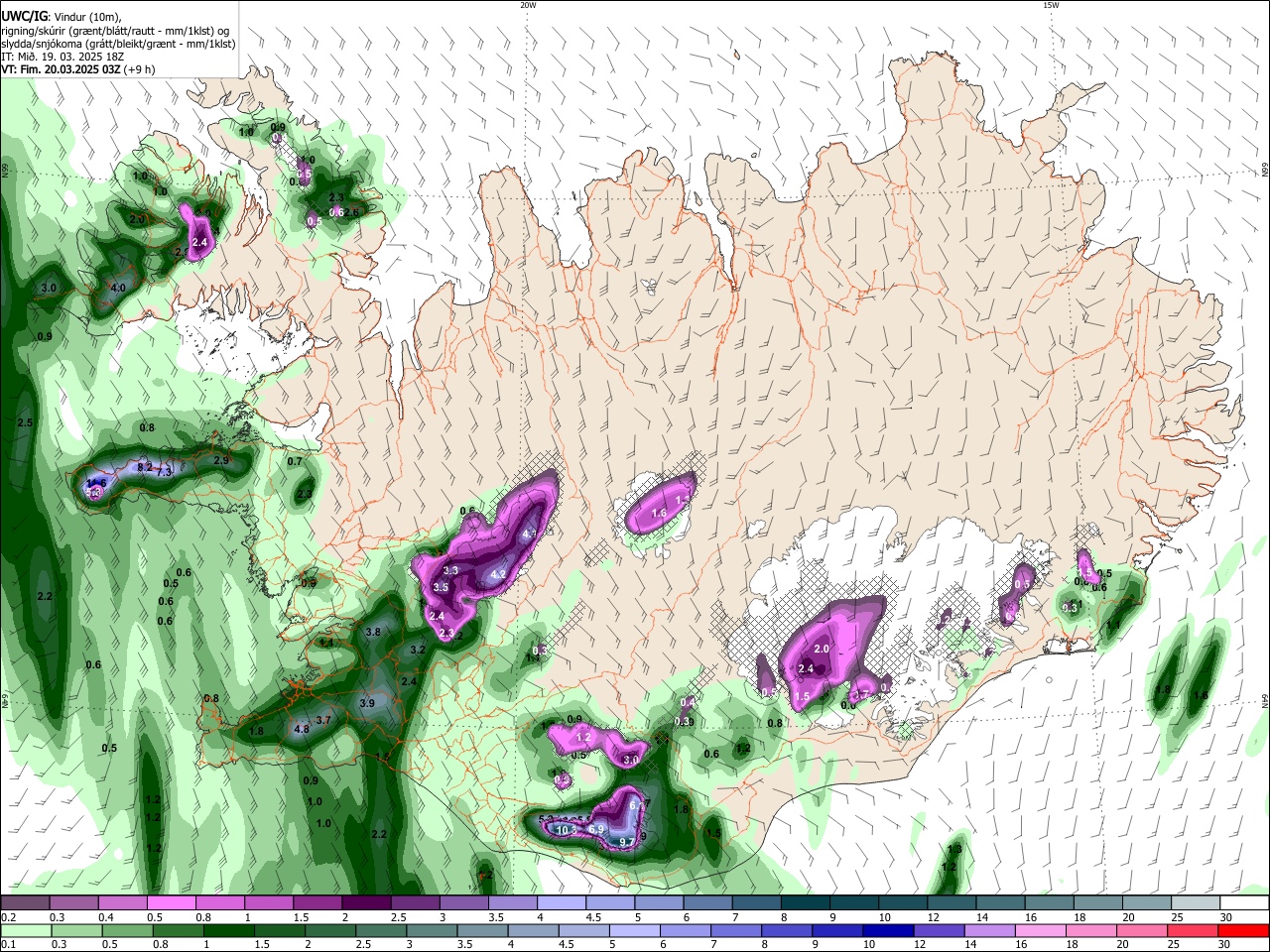Click the 20W longitude label at the top

[x=528, y=5]
